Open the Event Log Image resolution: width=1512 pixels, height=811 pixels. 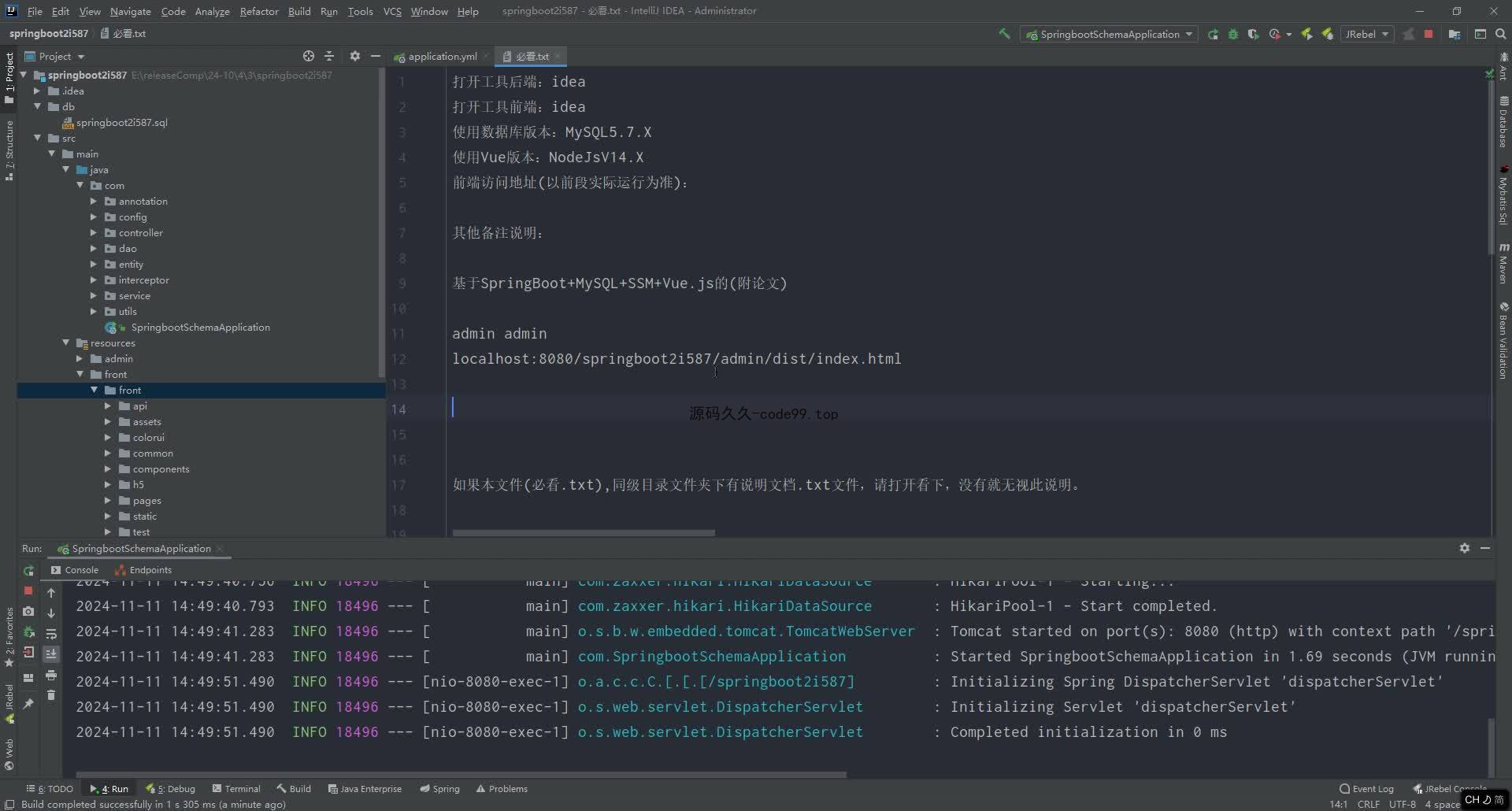(x=1366, y=788)
